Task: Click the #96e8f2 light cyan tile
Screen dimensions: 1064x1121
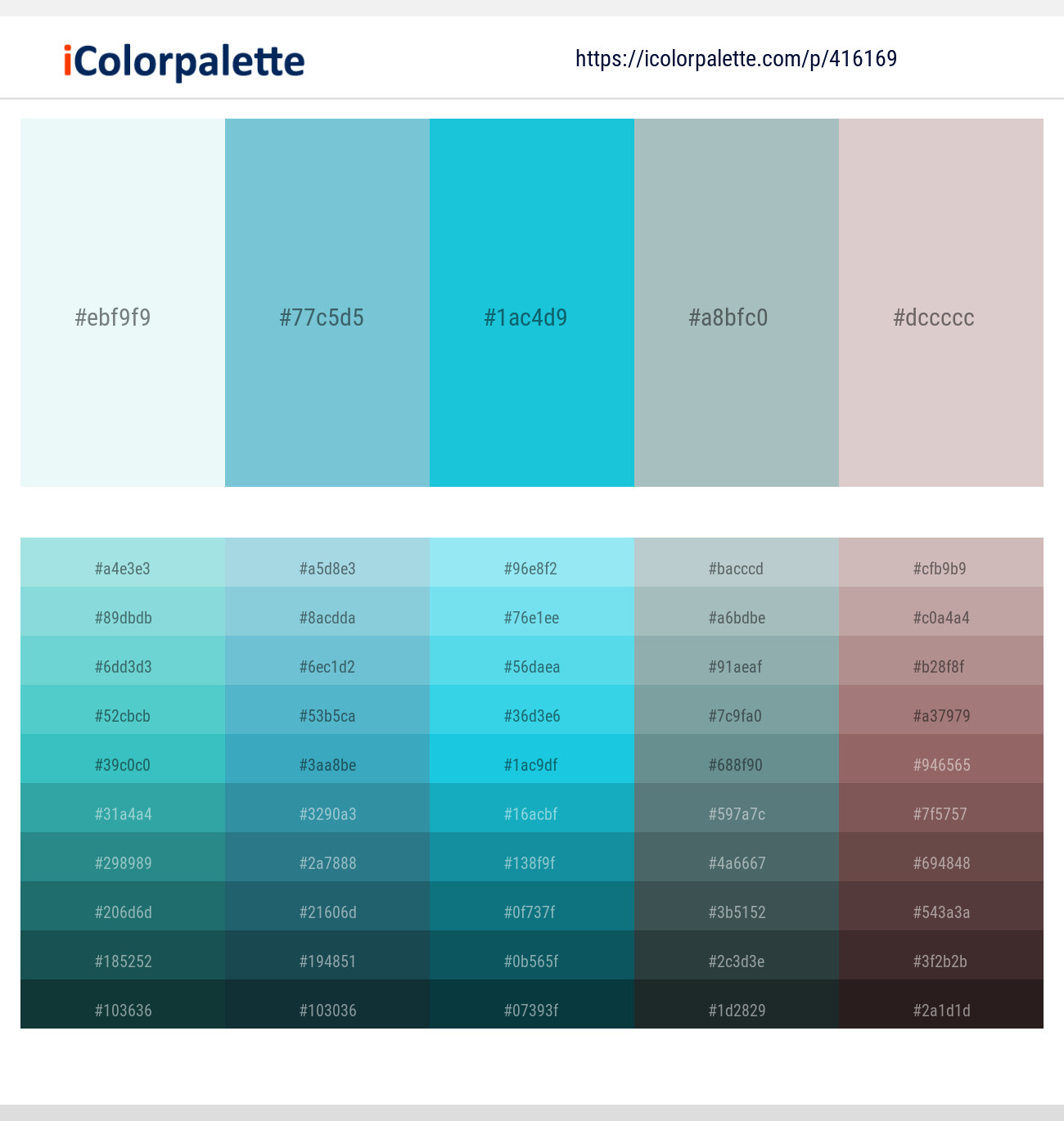Action: pyautogui.click(x=531, y=568)
